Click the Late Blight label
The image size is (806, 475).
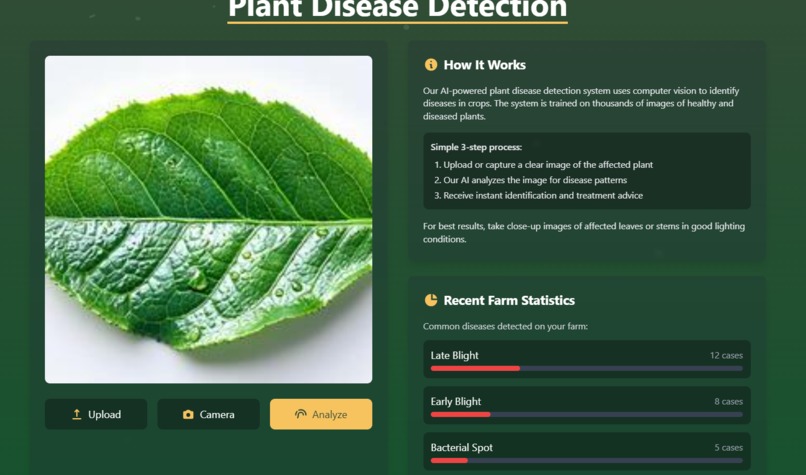(x=454, y=355)
